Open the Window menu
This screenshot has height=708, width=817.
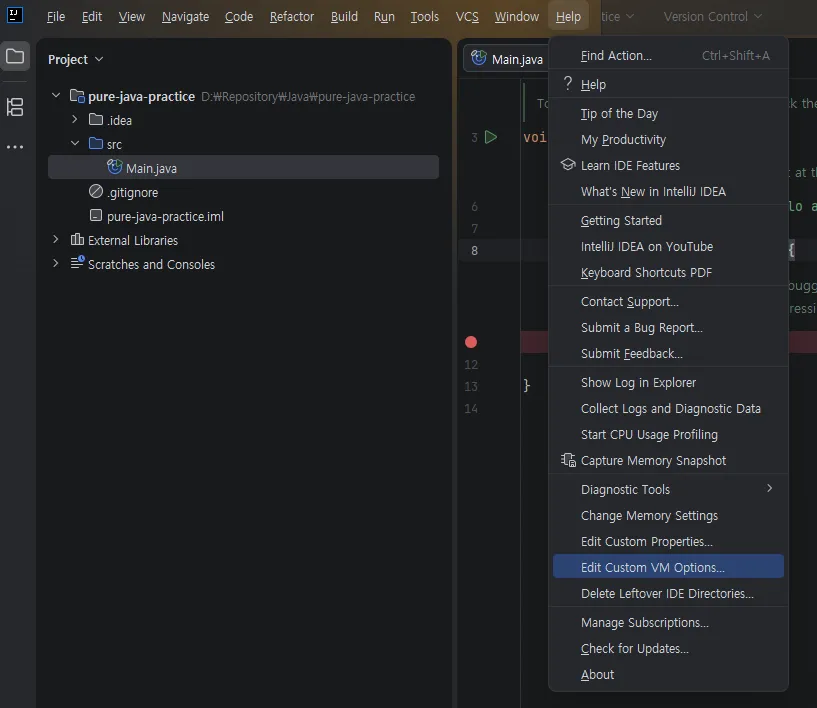pyautogui.click(x=516, y=17)
